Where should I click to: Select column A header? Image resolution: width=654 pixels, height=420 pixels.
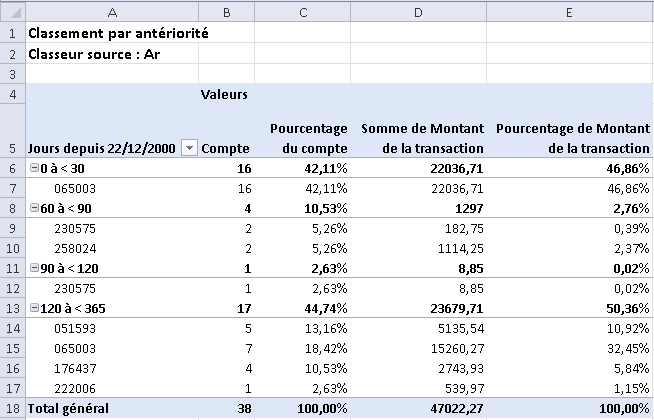pyautogui.click(x=112, y=12)
